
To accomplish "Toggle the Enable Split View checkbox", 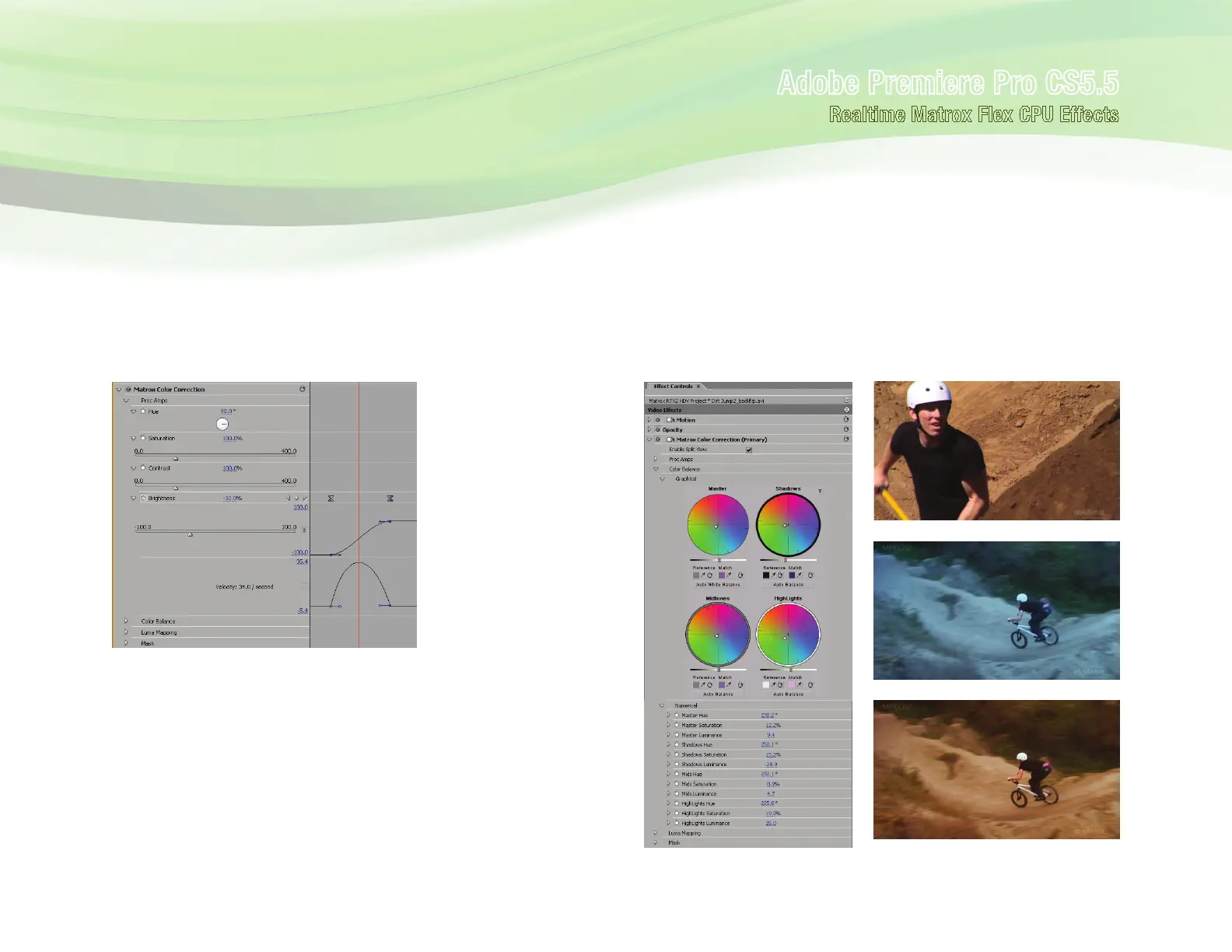I will point(749,450).
